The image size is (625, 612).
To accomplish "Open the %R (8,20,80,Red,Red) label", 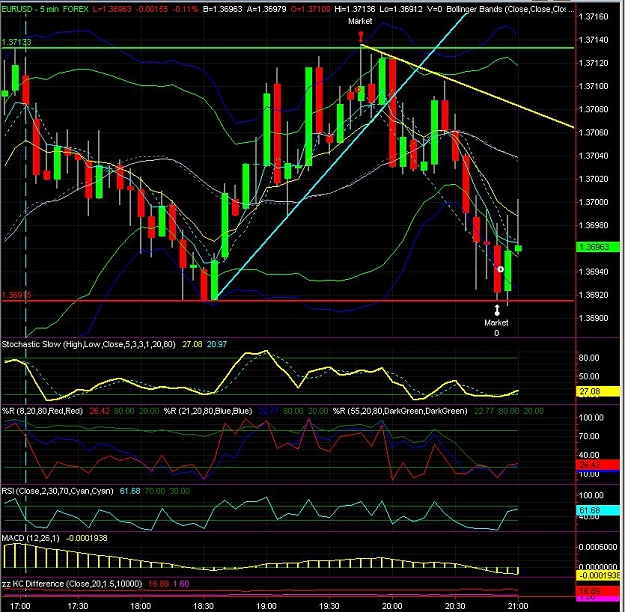I will click(42, 411).
